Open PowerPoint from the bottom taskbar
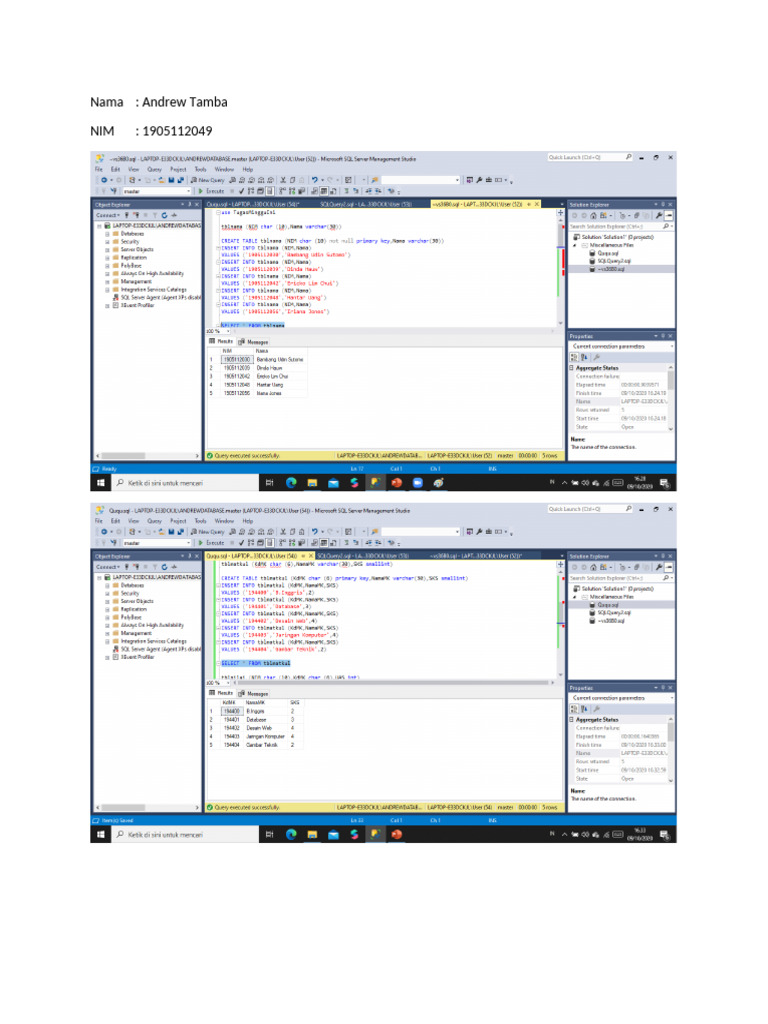768x1024 pixels. [396, 835]
